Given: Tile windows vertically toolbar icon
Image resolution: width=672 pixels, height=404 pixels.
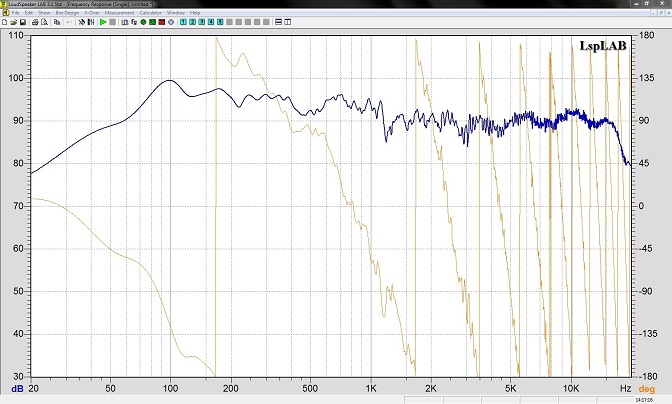Looking at the screenshot, I should click(x=288, y=22).
